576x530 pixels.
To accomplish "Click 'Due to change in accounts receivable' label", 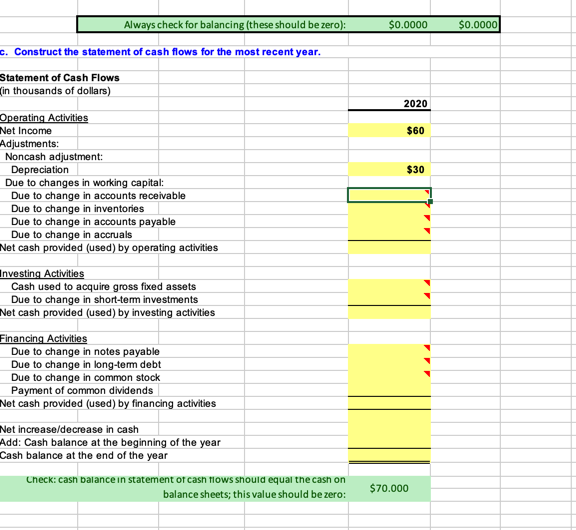I will point(98,195).
